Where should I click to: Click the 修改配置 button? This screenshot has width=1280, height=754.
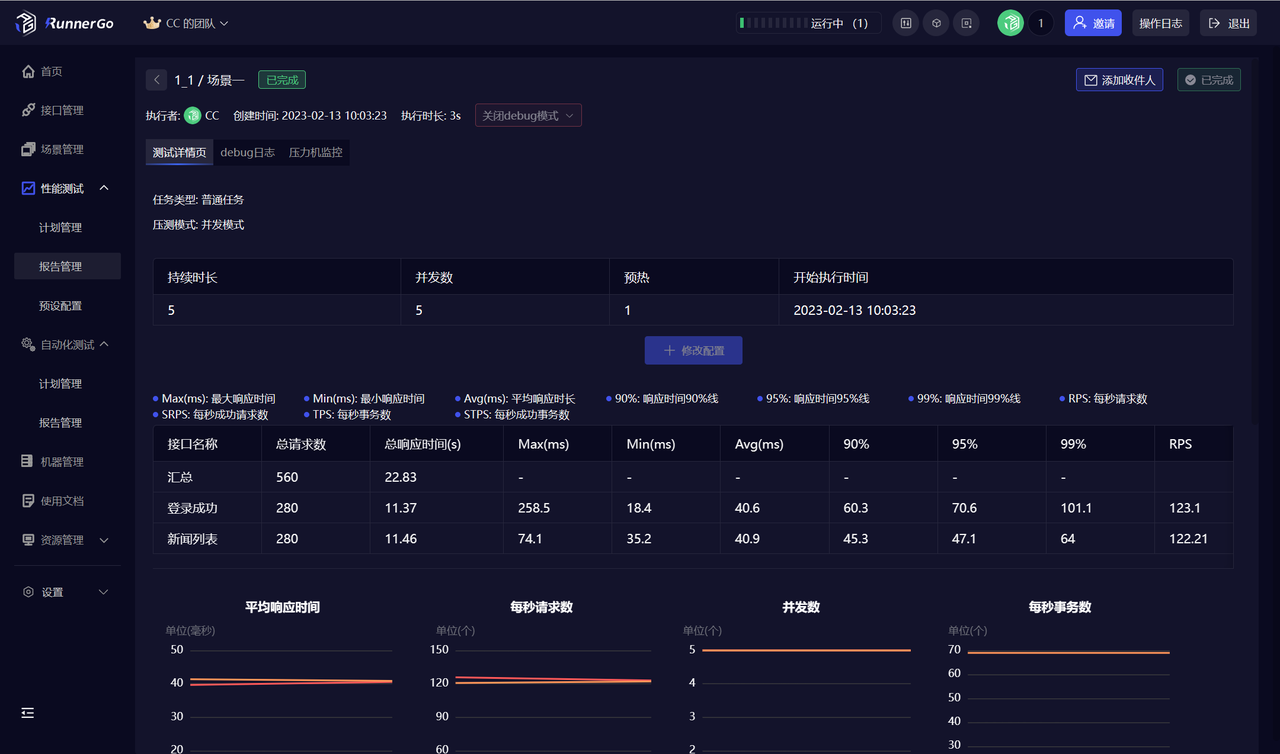coord(693,351)
